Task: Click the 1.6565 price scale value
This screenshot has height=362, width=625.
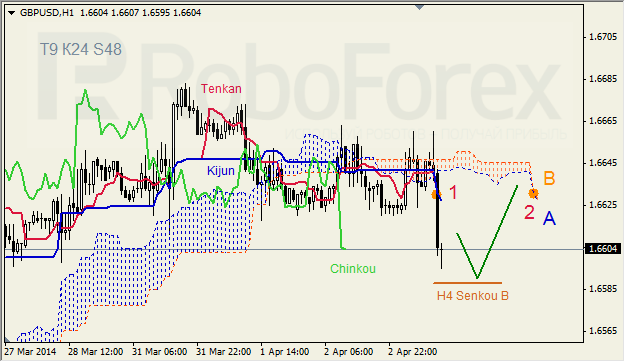Action: [x=603, y=331]
